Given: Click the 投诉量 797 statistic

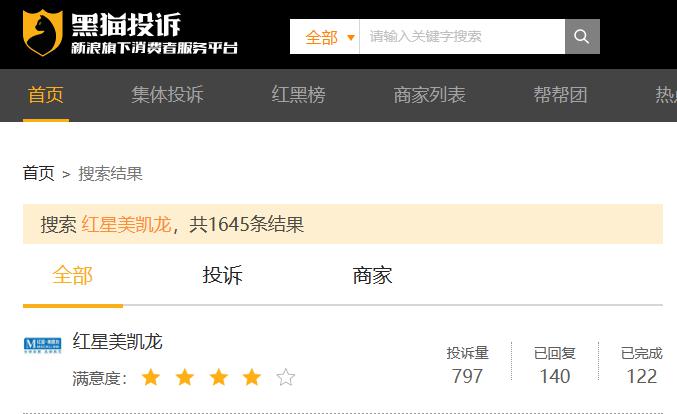Looking at the screenshot, I should (467, 365).
